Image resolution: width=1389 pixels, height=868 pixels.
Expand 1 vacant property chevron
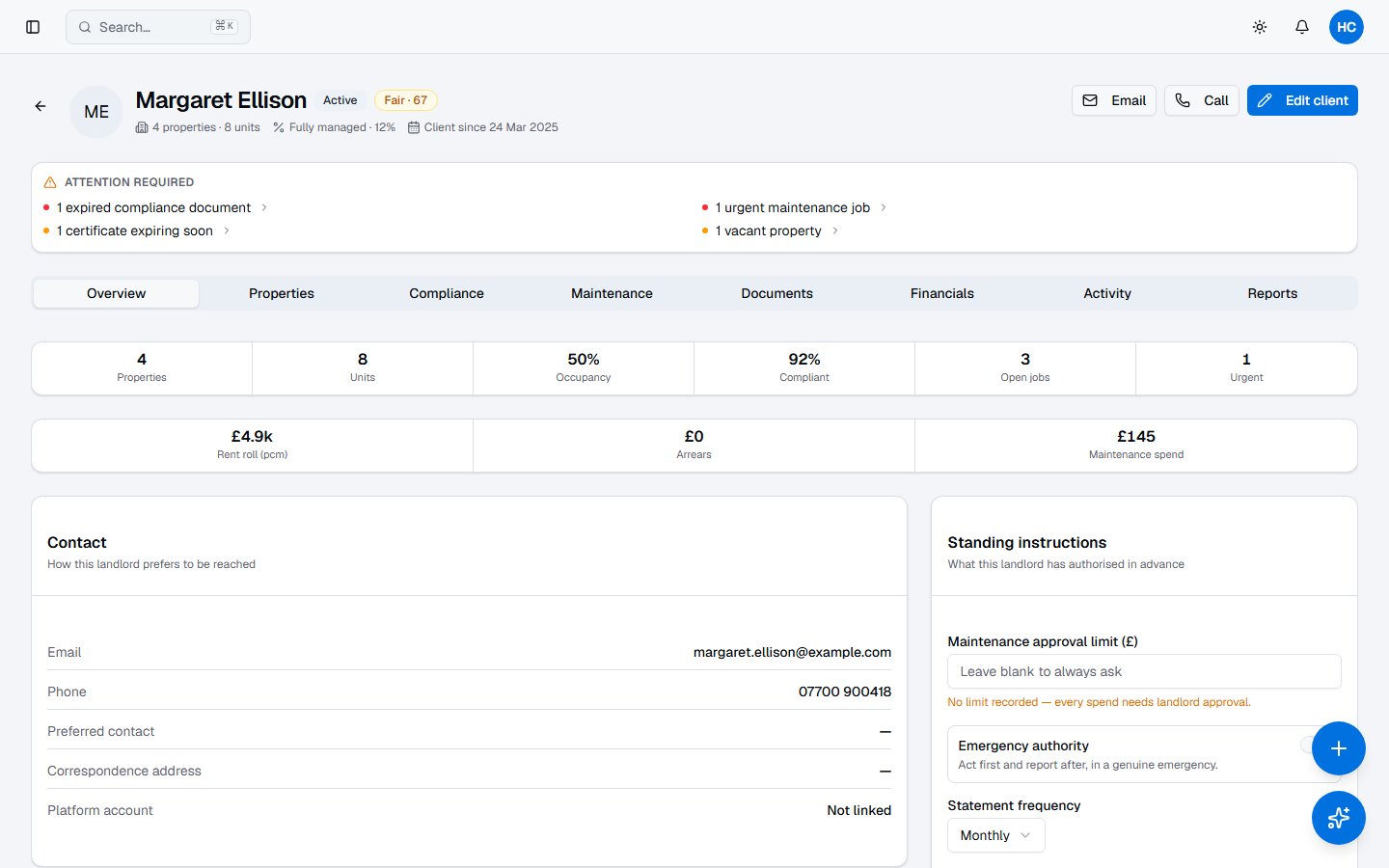pyautogui.click(x=835, y=231)
